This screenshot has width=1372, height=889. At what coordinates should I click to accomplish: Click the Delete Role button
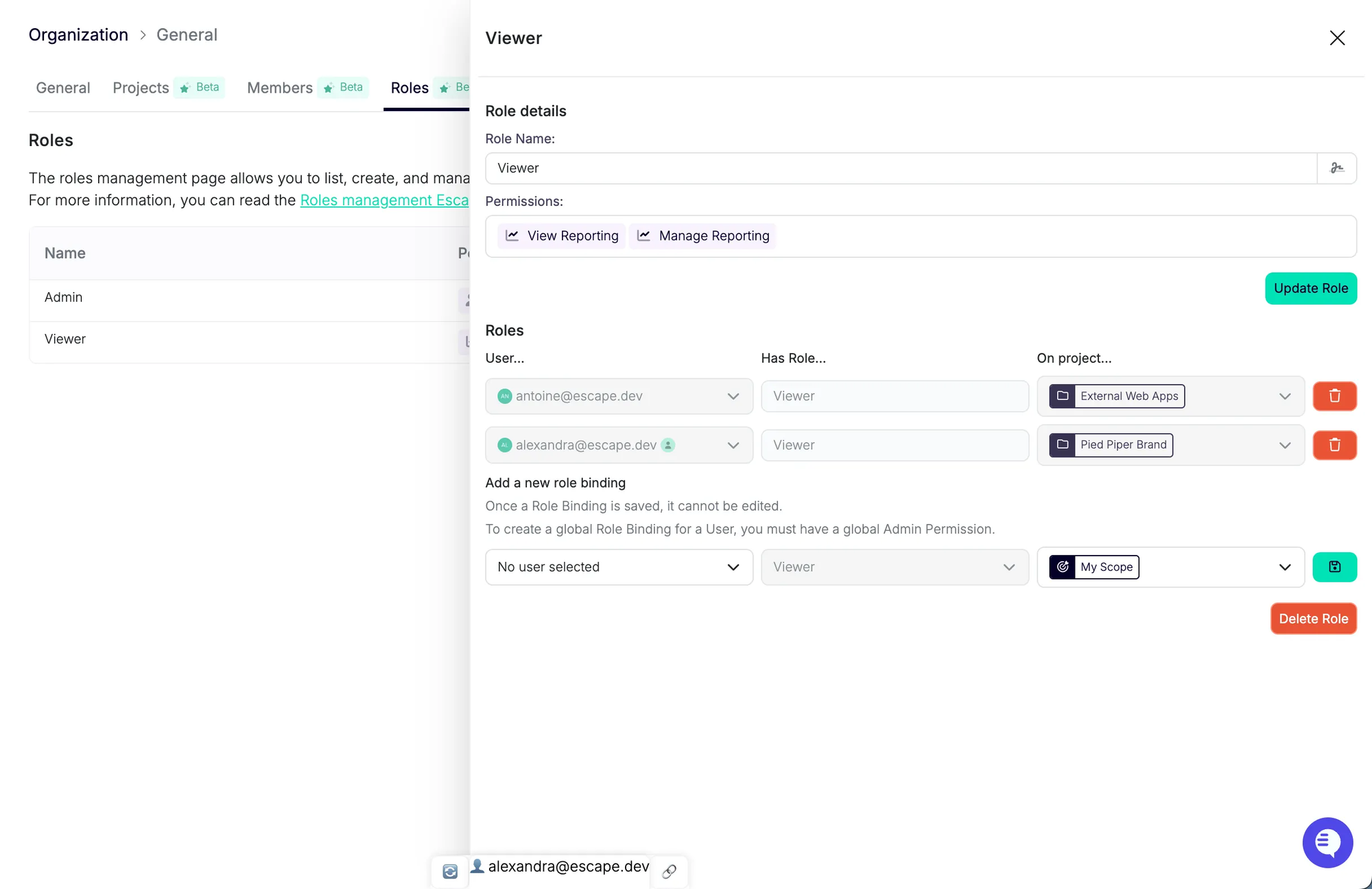[x=1313, y=619]
